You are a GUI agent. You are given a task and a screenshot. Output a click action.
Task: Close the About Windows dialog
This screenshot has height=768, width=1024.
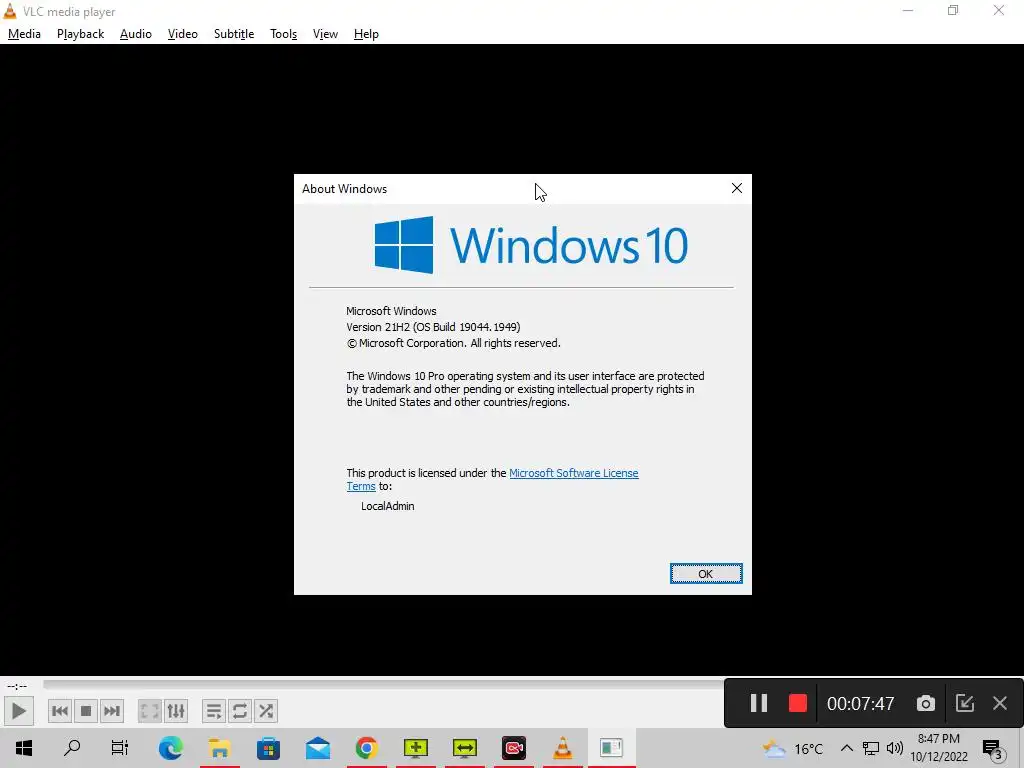click(x=737, y=188)
